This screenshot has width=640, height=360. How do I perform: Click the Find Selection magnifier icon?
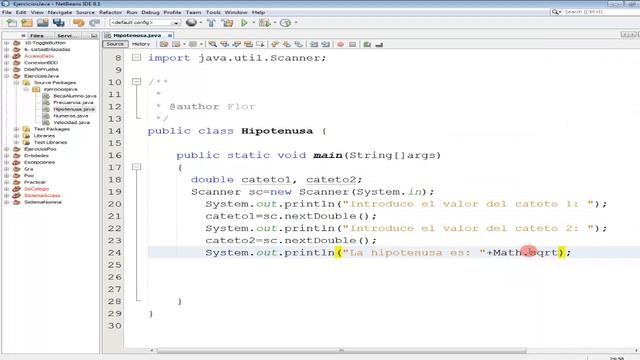(213, 44)
